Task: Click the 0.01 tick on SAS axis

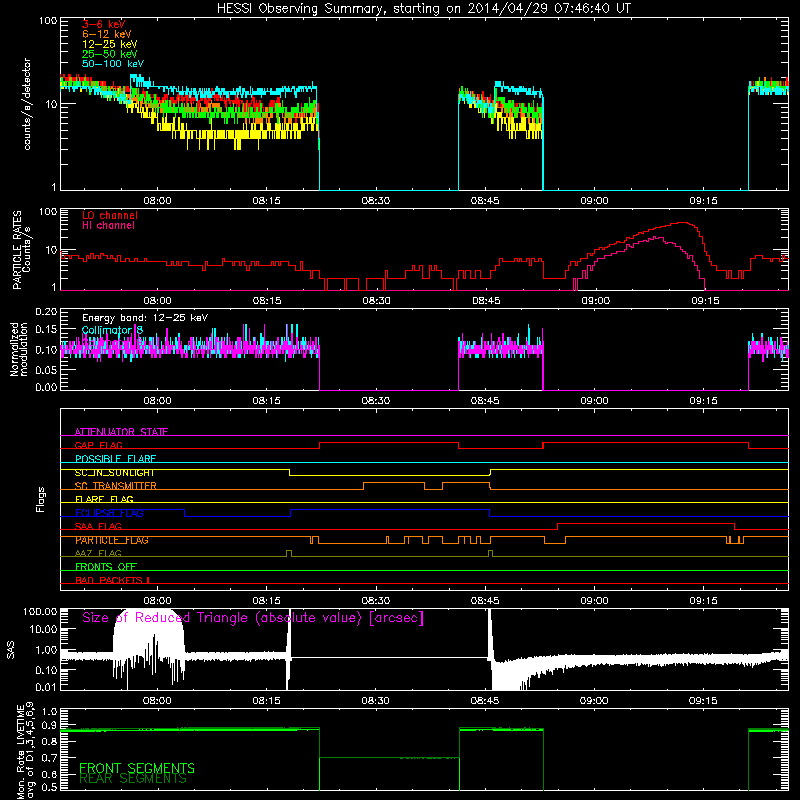Action: point(46,687)
